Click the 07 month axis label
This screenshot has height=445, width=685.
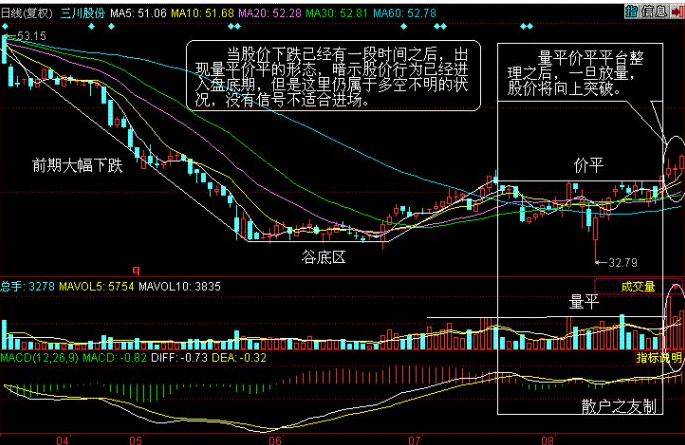click(414, 440)
